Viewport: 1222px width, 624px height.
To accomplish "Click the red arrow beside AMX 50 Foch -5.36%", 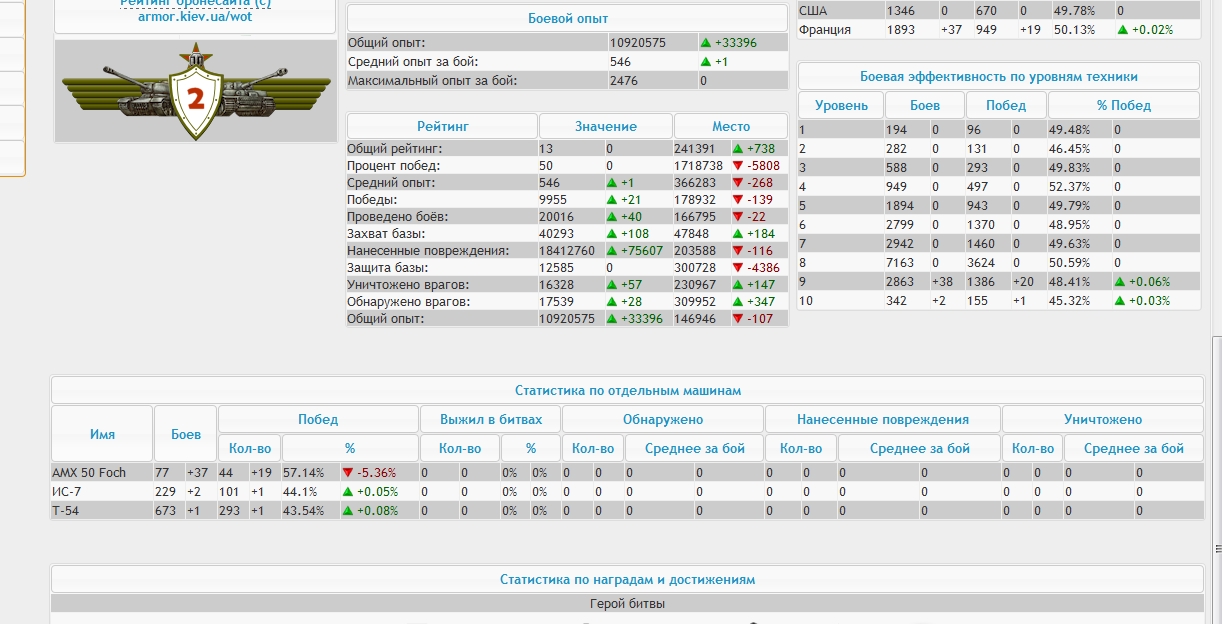I will (348, 473).
